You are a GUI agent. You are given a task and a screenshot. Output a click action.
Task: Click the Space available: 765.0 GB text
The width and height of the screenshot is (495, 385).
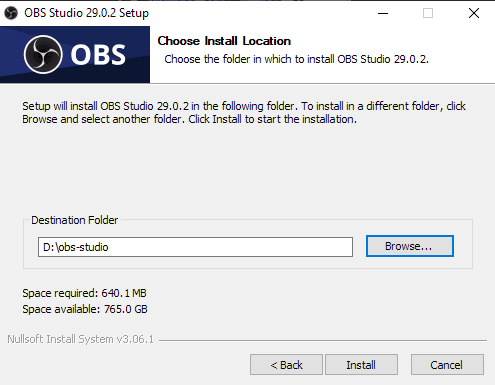pyautogui.click(x=85, y=309)
